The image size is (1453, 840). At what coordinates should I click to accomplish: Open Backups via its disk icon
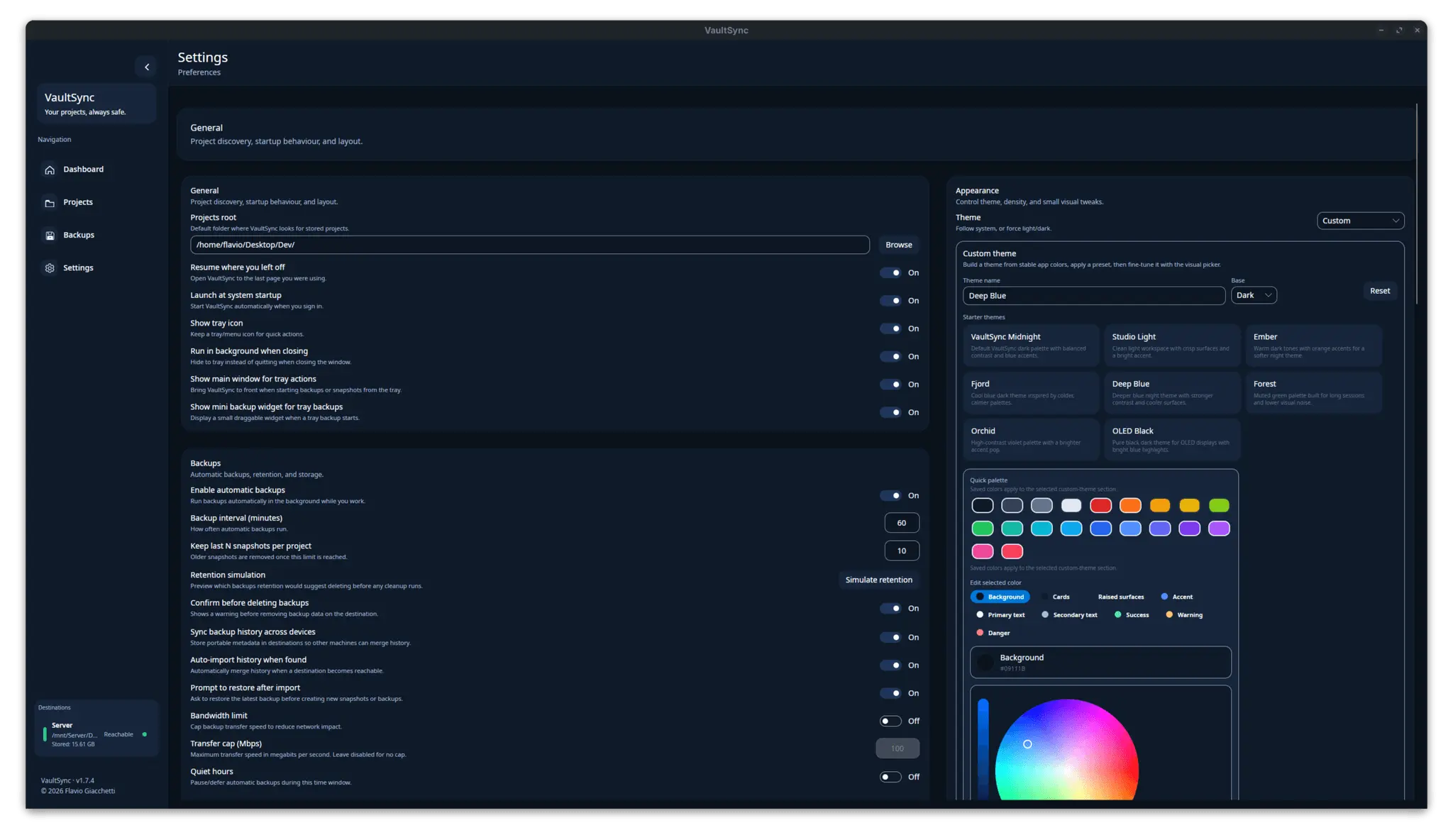pos(50,236)
